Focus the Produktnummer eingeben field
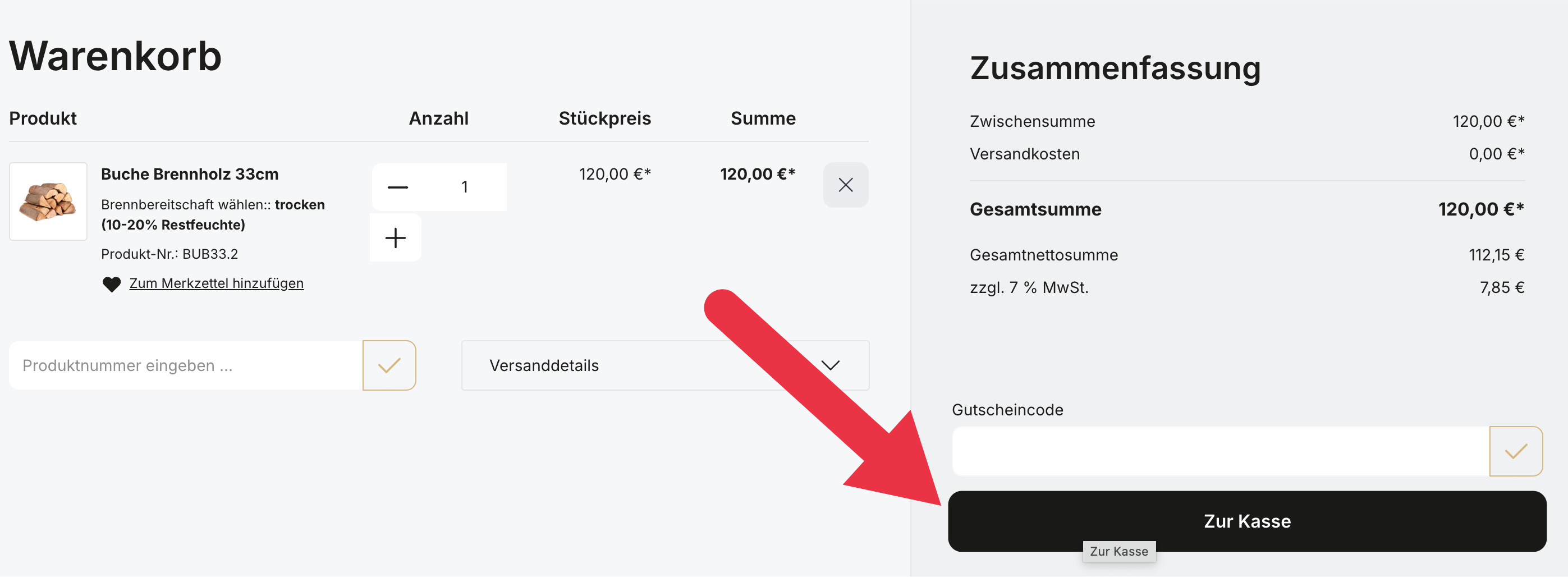The width and height of the screenshot is (1568, 577). [186, 365]
